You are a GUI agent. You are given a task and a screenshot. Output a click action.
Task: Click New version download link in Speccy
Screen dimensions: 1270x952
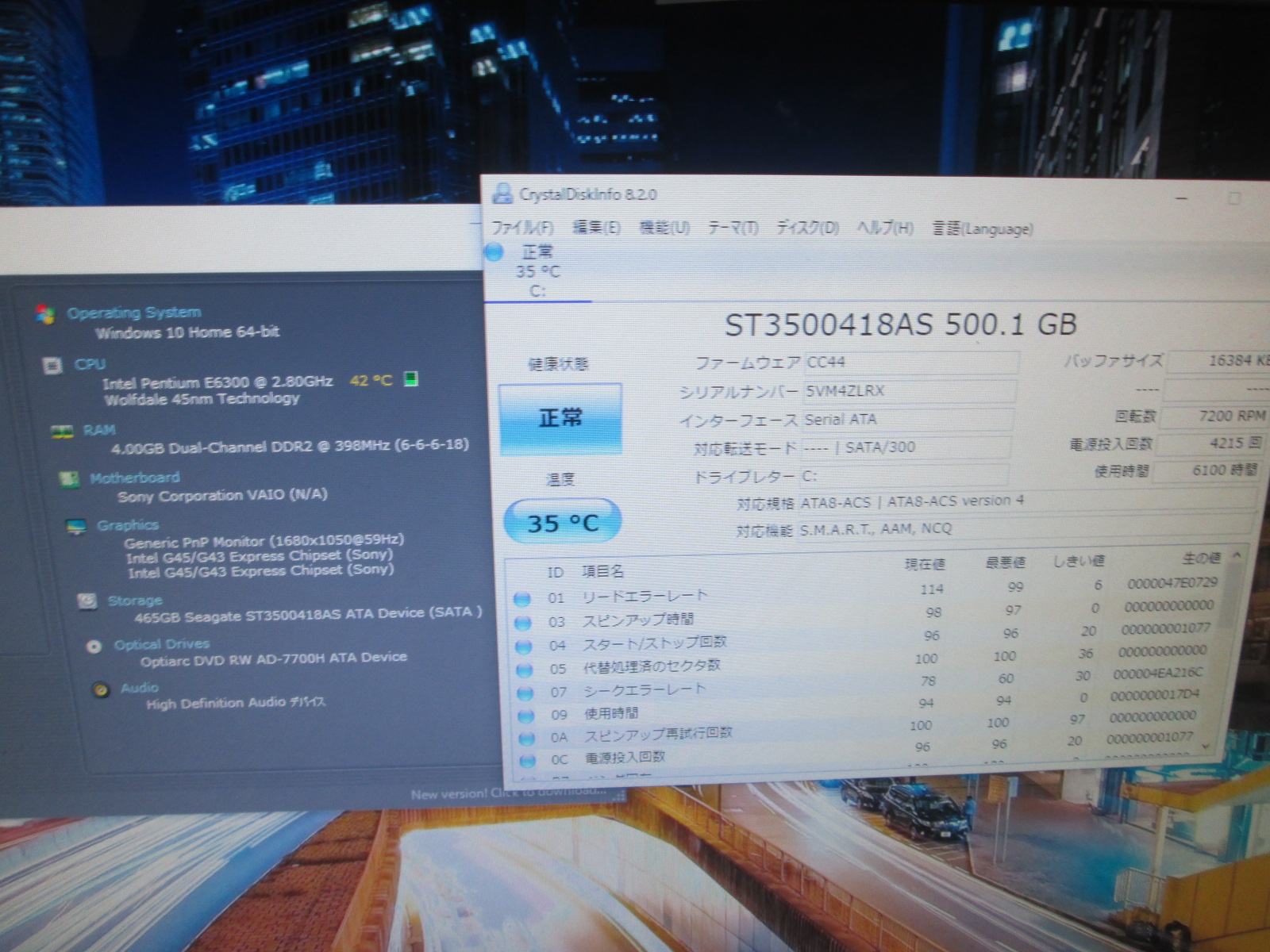click(508, 793)
